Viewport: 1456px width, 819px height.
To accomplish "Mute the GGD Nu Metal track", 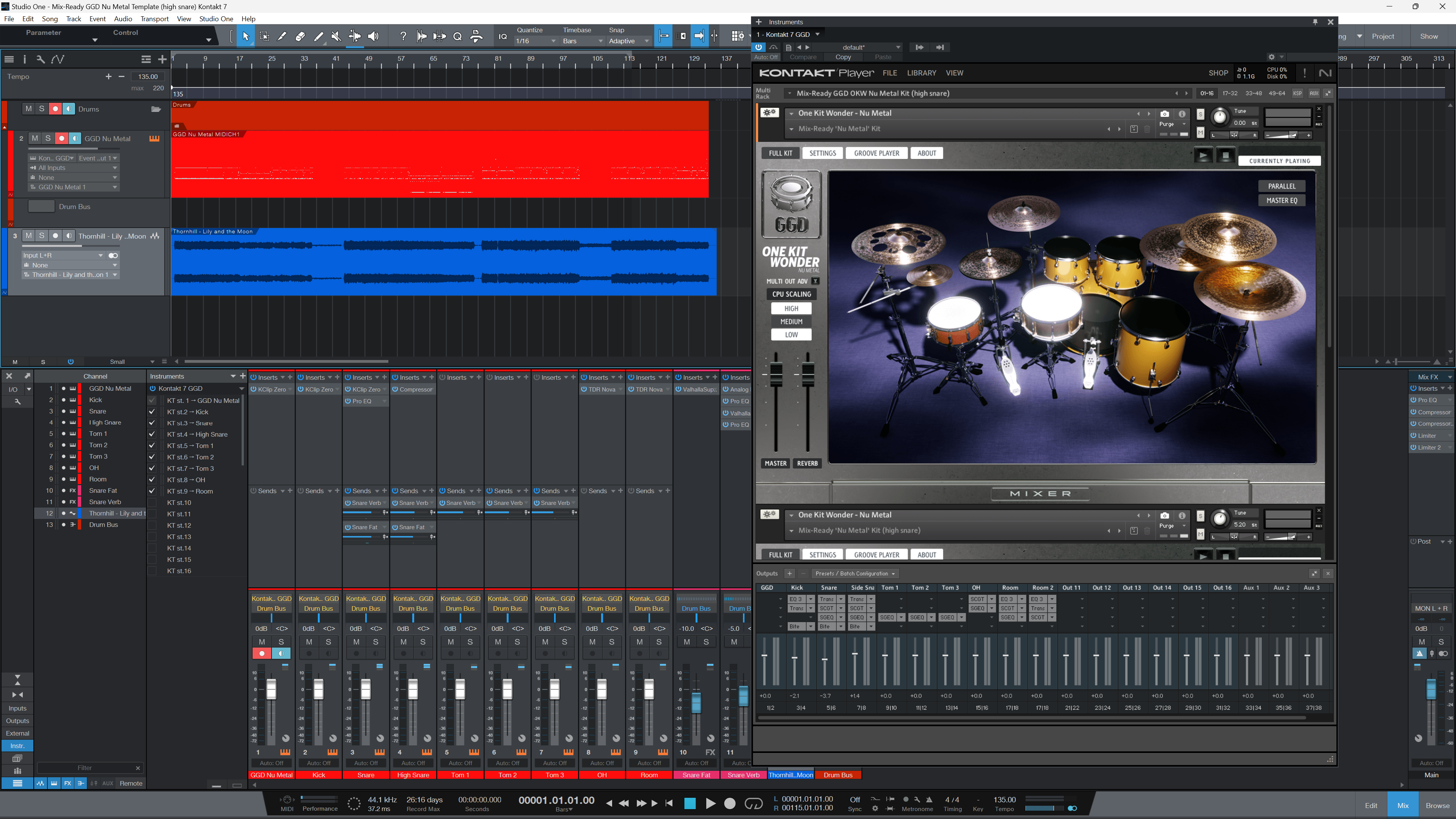I will (35, 138).
